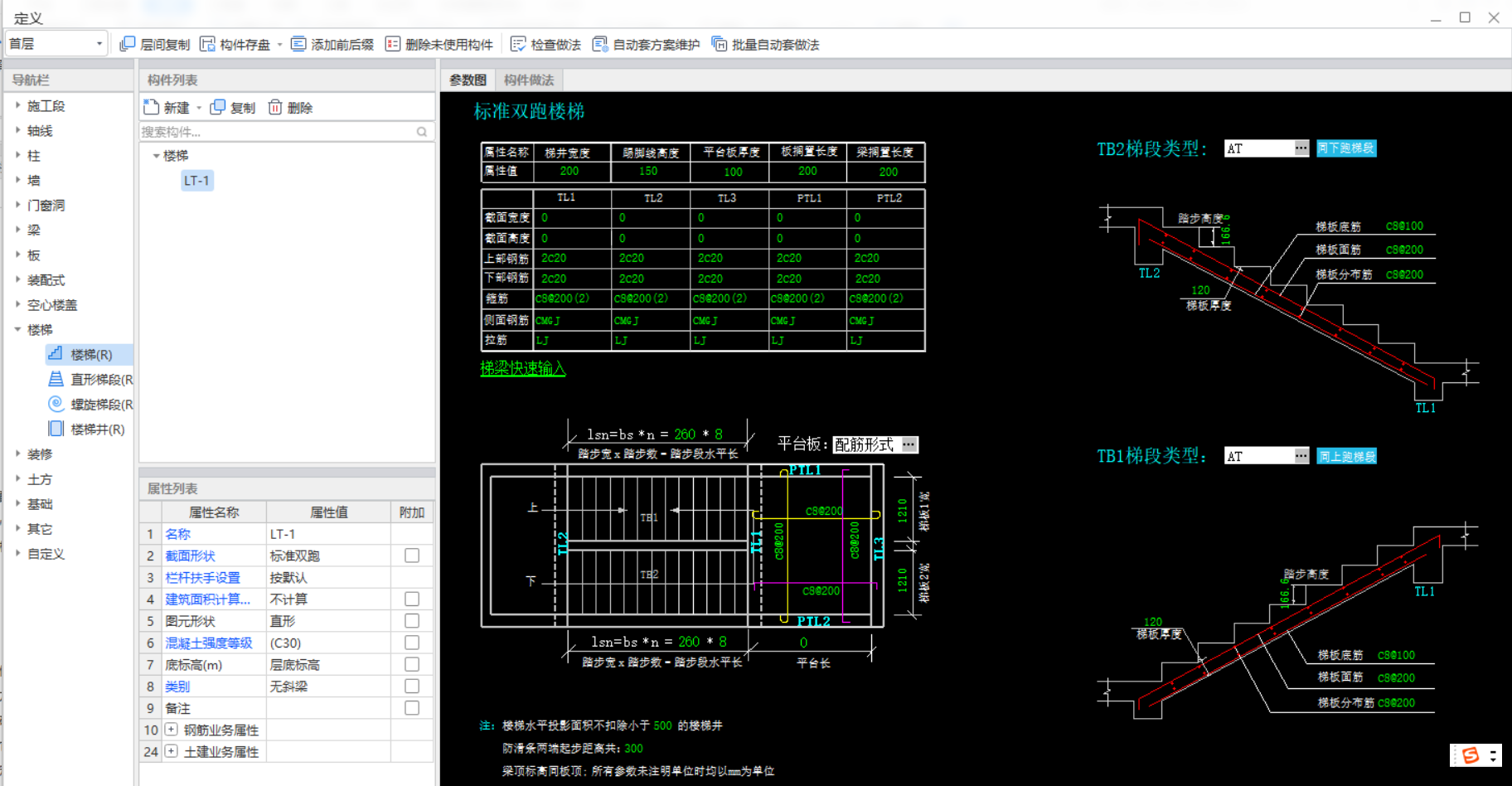
Task: Click the TB2 梯板底筋 value C8@100
Action: click(x=1404, y=226)
